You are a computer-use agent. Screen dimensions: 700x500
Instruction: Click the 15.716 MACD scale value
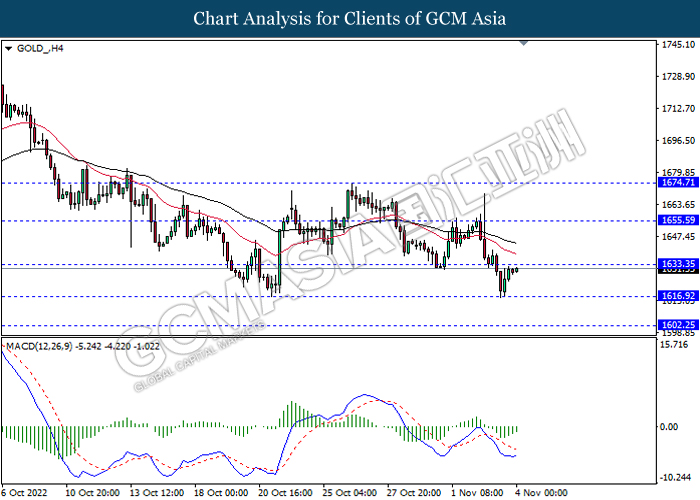(674, 344)
